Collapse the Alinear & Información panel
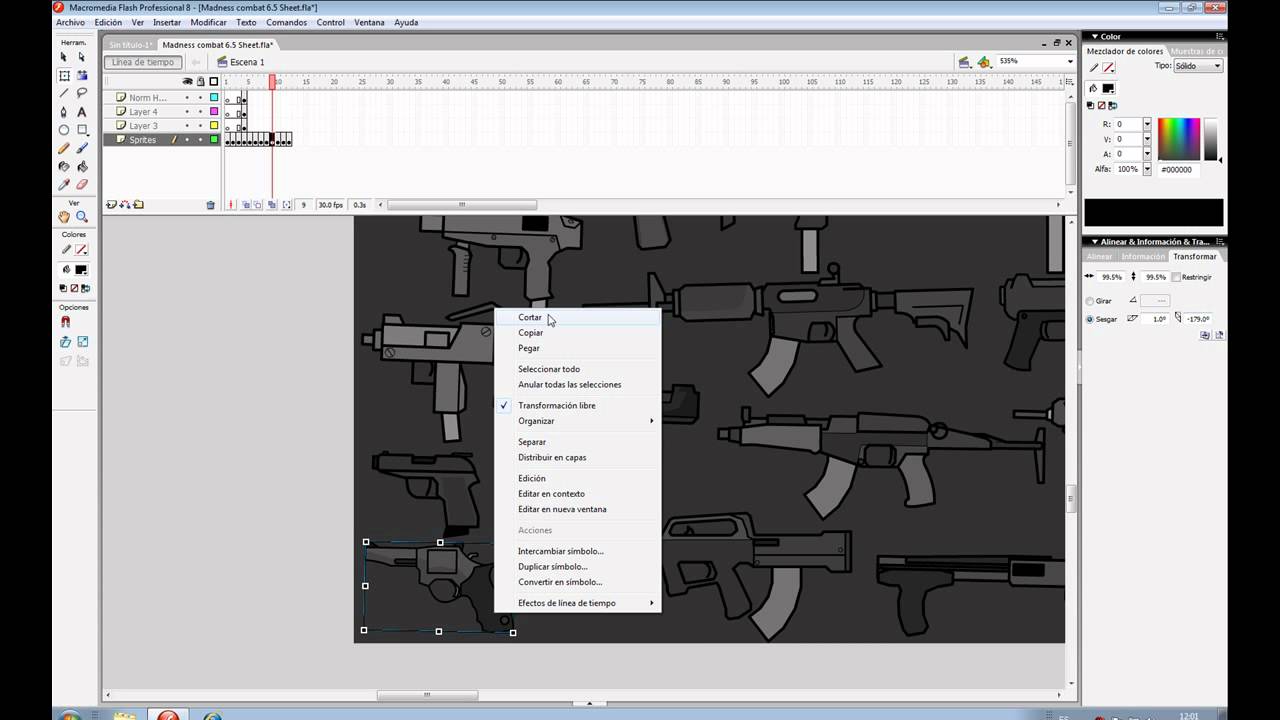Image resolution: width=1280 pixels, height=720 pixels. coord(1095,242)
